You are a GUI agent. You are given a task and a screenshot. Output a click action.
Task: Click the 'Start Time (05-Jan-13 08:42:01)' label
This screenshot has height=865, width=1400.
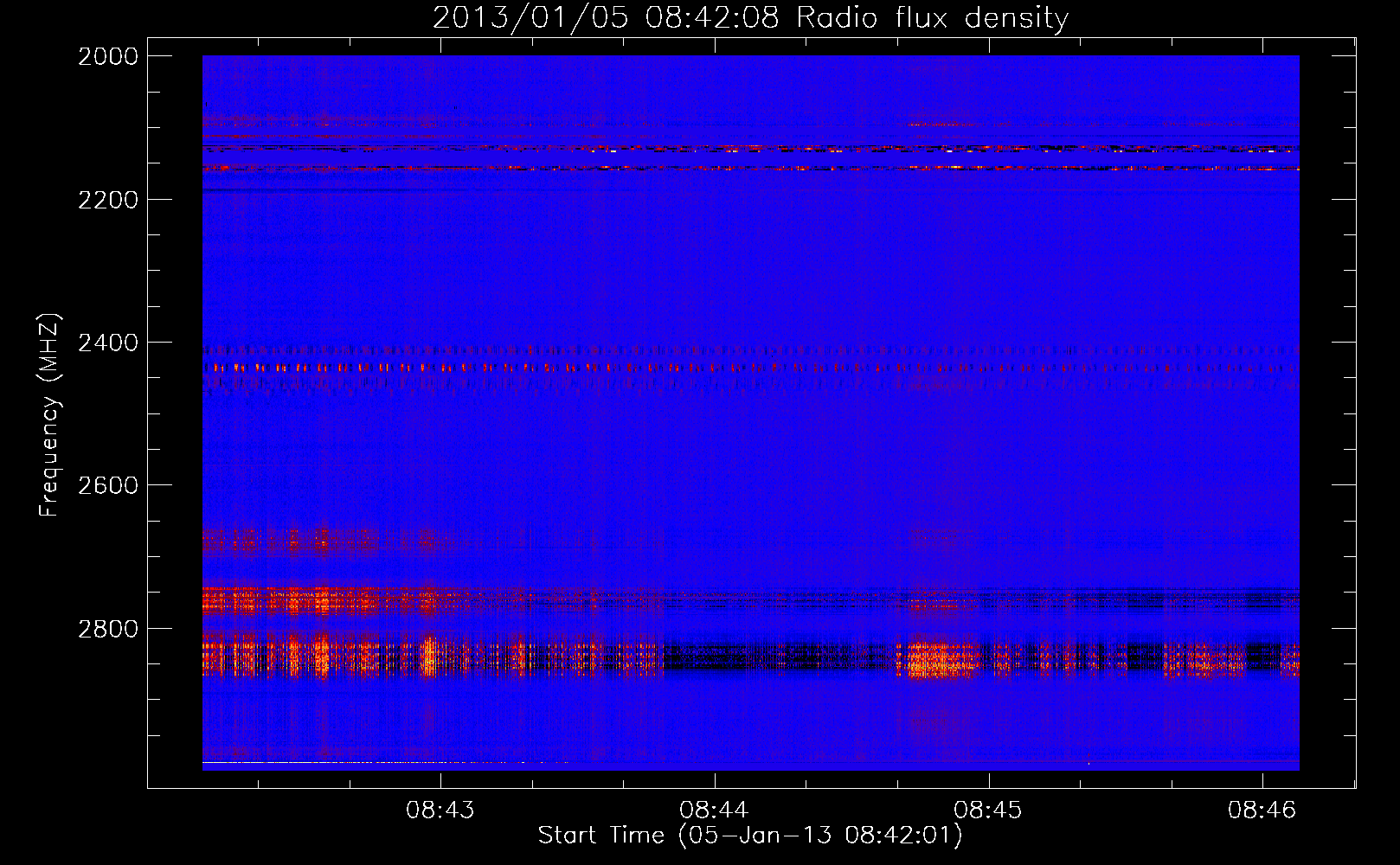point(750,836)
